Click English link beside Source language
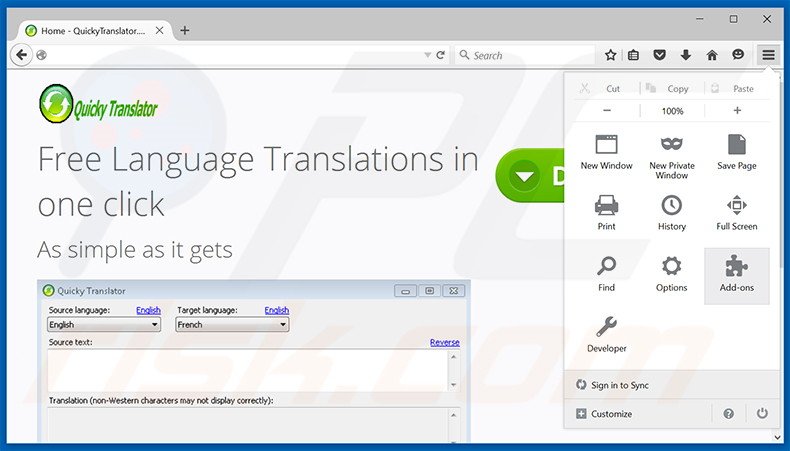 pos(148,310)
